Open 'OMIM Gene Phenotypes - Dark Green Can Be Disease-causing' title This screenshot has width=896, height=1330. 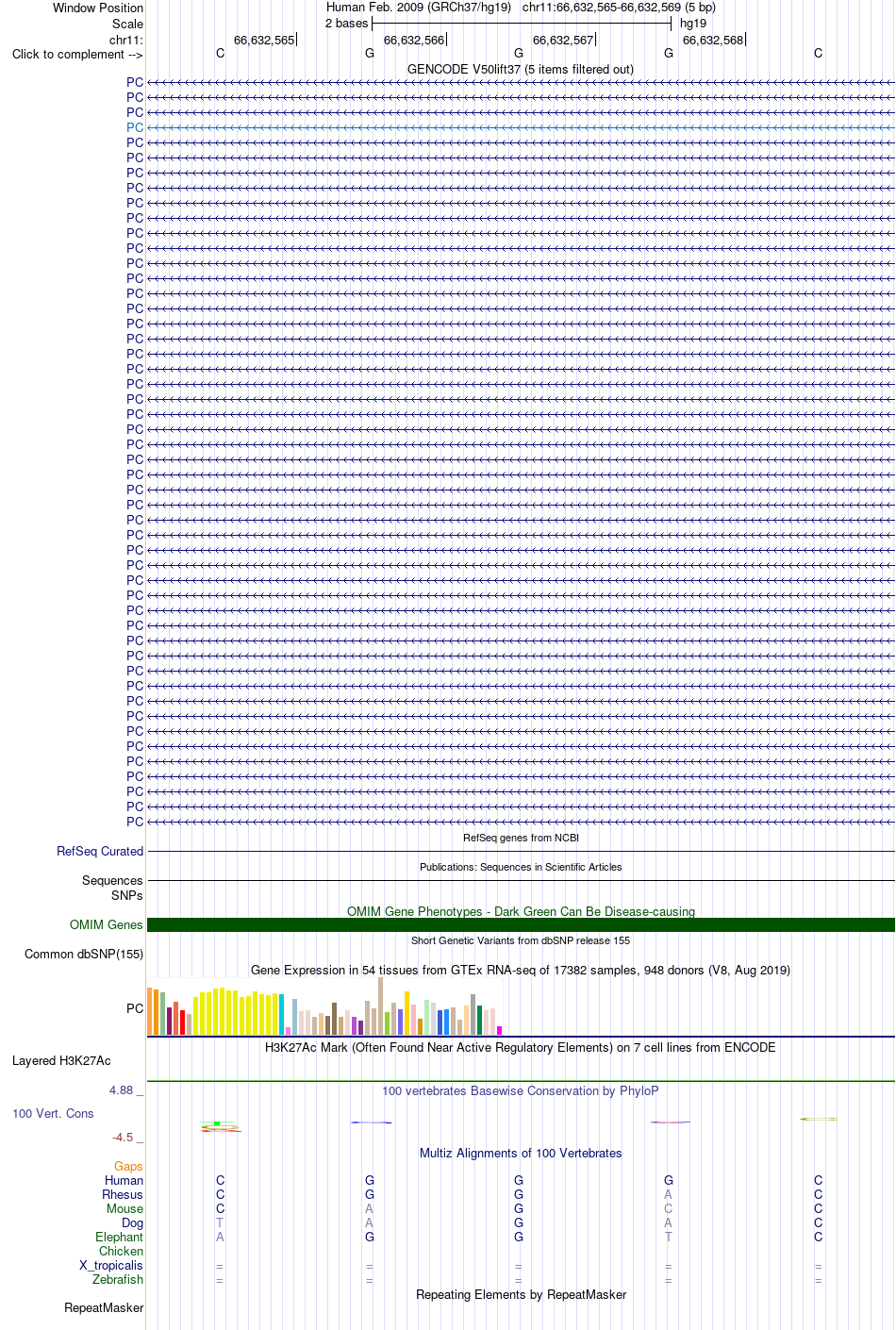tap(521, 911)
